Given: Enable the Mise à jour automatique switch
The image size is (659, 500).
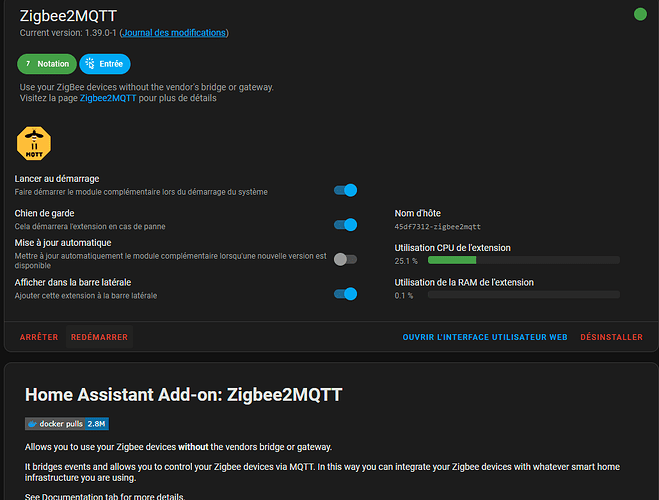Looking at the screenshot, I should click(345, 259).
